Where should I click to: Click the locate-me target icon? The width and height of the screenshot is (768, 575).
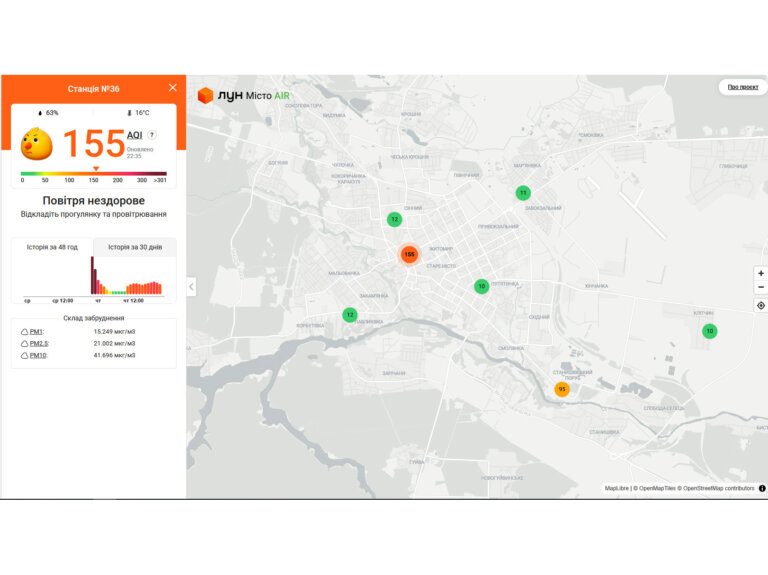[761, 305]
